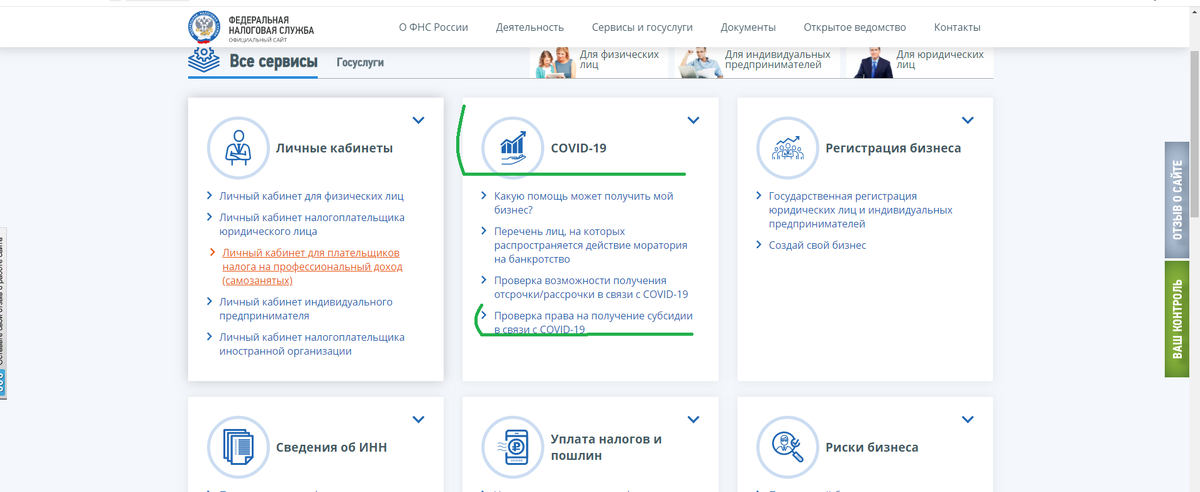
Task: Click the Личные кабинеты heading
Action: 334,148
